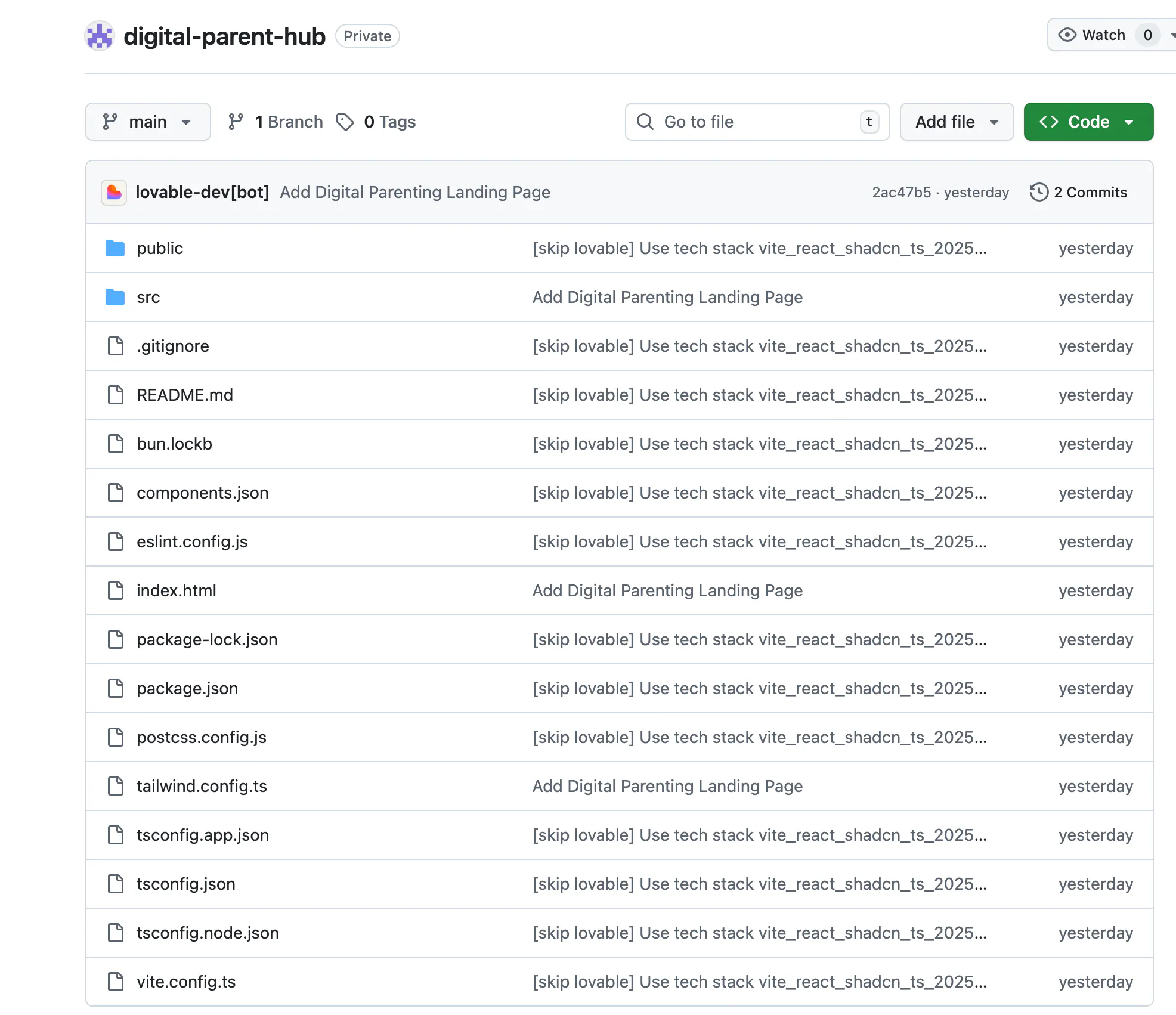Screen dimensions: 1176x1015
Task: Click the public folder icon
Action: [115, 248]
